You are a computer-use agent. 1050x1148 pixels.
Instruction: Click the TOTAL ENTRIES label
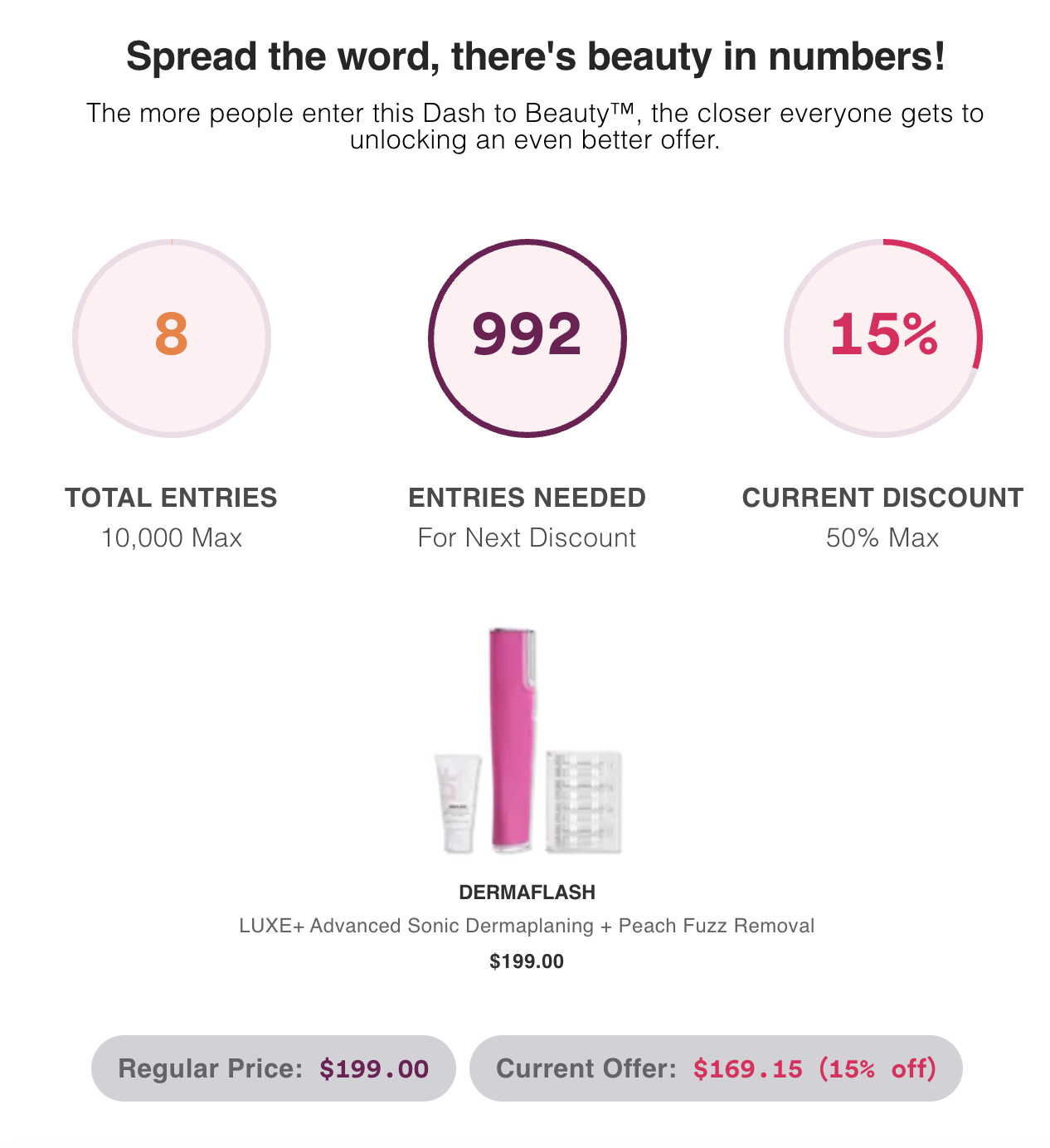click(x=172, y=498)
